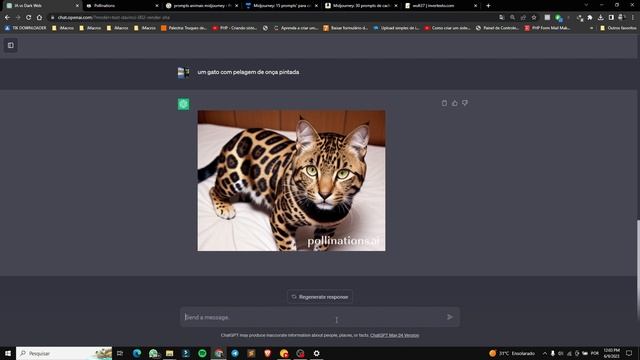
Task: Open the Outros favoritos bookmarks folder
Action: 618,28
